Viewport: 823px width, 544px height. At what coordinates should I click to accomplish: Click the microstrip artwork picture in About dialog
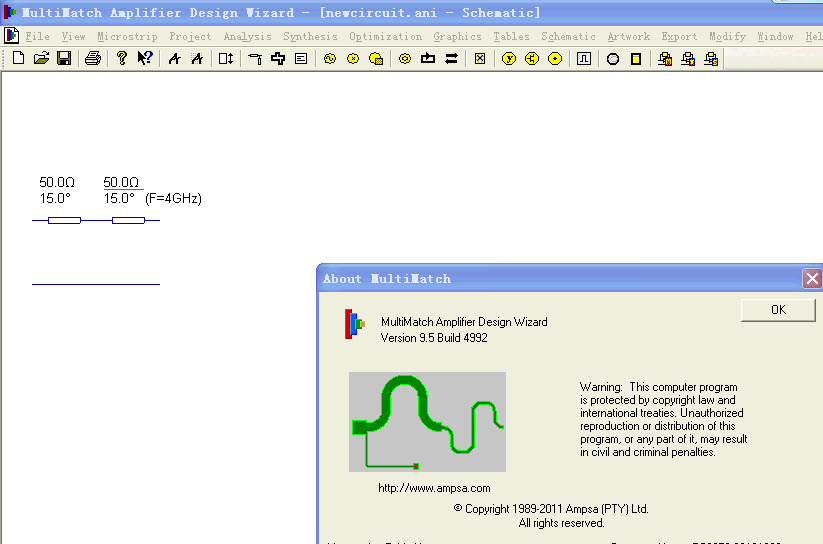[x=427, y=422]
